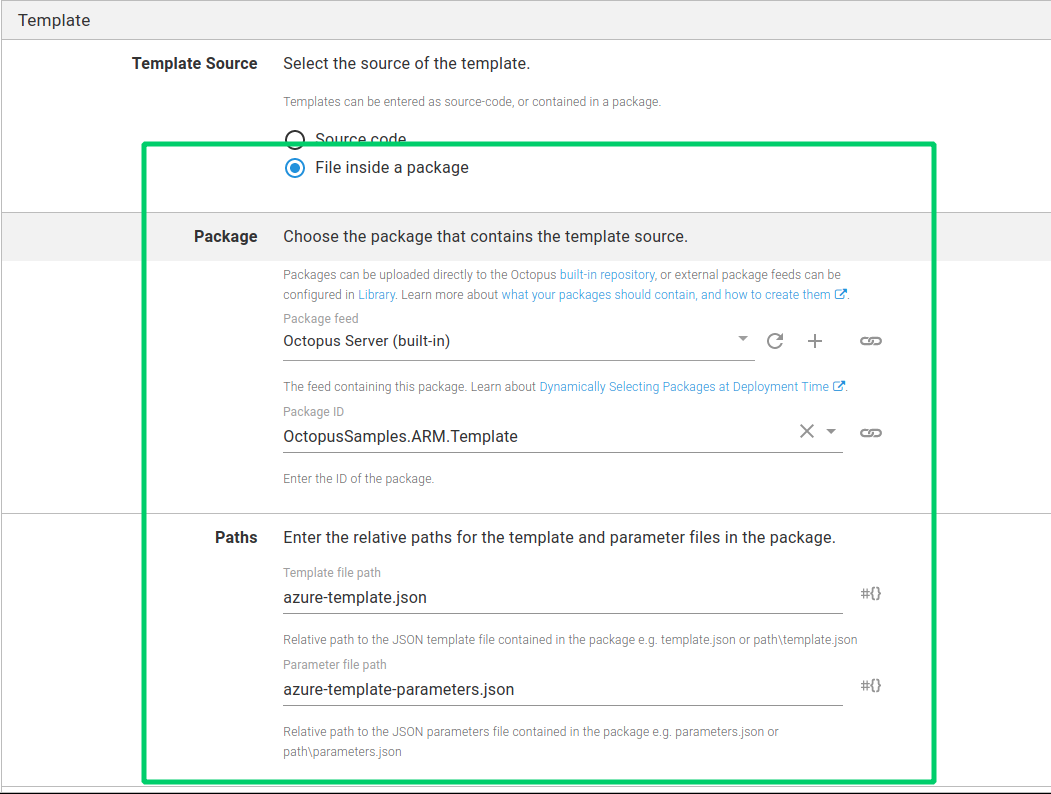Click external link icon after Deployment Time

839,387
